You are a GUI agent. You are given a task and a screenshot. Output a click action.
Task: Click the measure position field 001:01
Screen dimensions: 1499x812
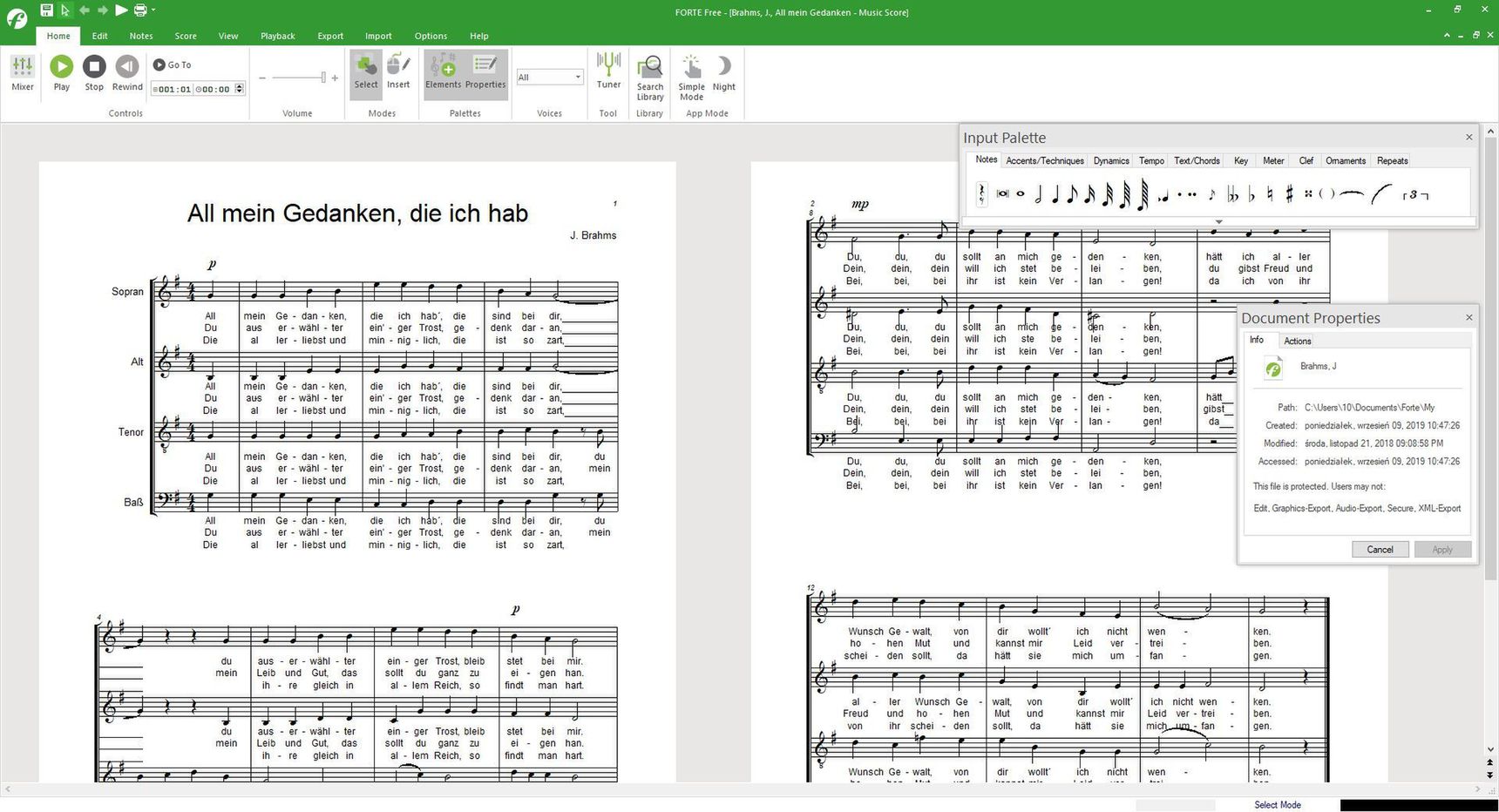click(173, 89)
